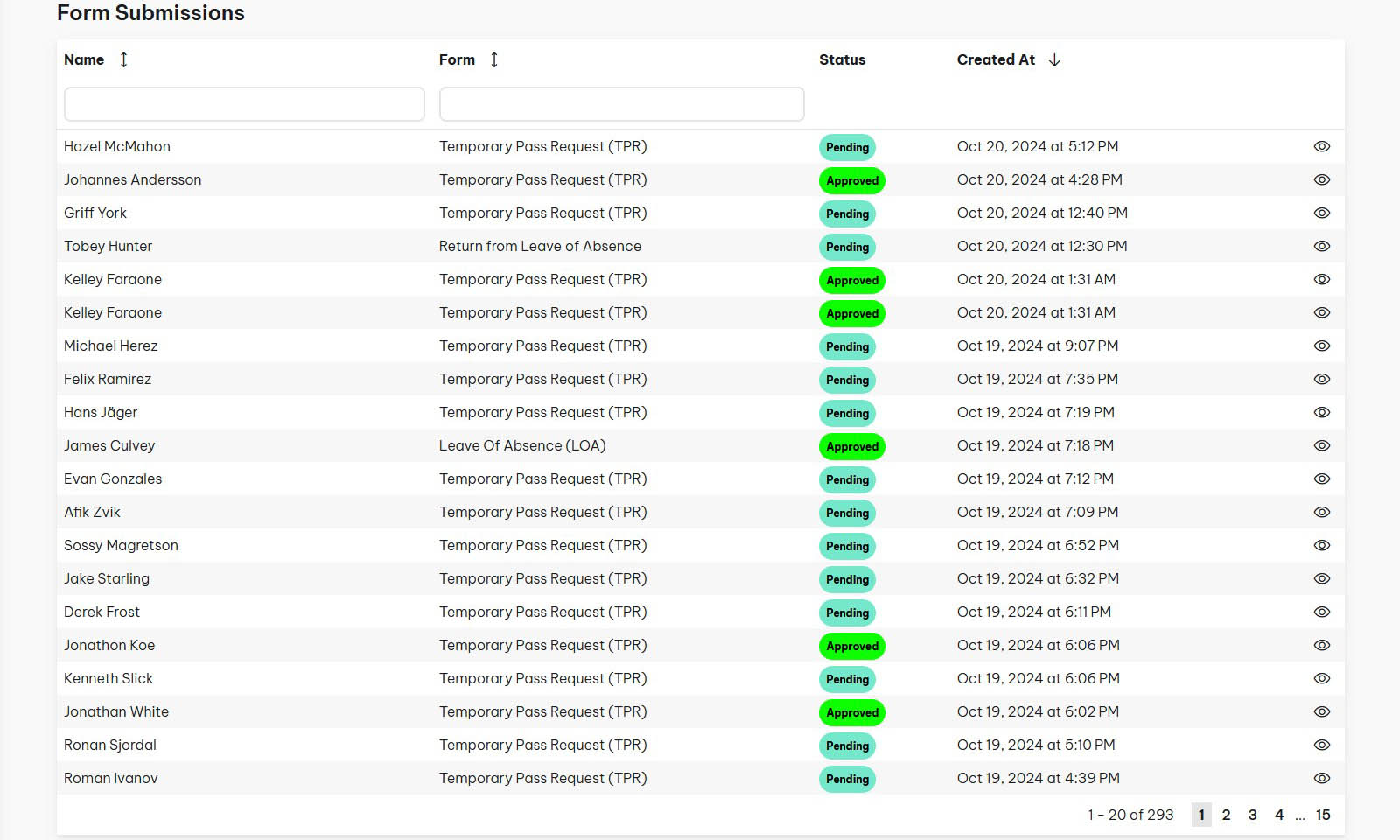The height and width of the screenshot is (840, 1400).
Task: View Sossy Magretson's submission eye icon
Action: pos(1321,546)
